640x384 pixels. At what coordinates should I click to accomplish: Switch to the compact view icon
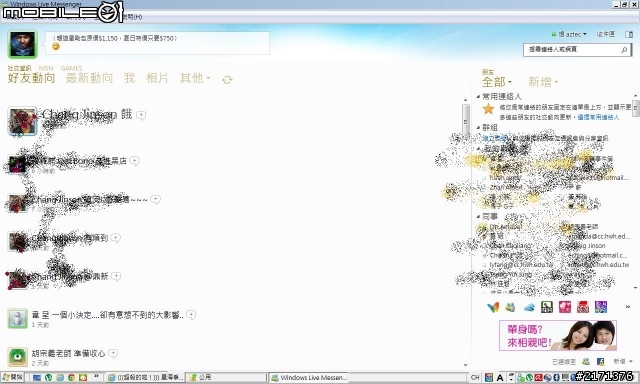(629, 35)
